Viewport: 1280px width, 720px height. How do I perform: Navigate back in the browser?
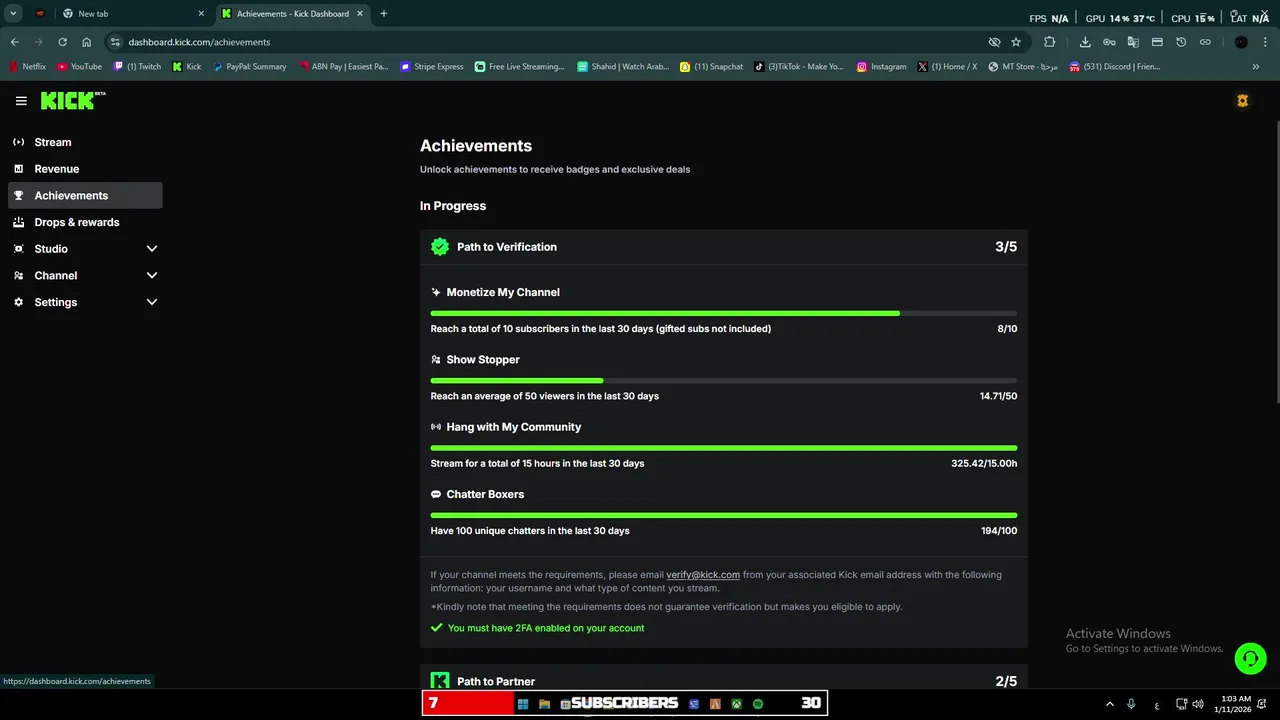coord(14,42)
